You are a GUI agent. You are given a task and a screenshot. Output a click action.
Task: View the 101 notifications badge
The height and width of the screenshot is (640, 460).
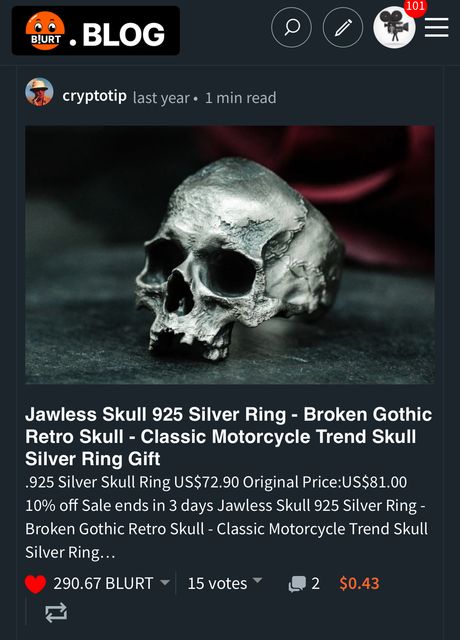(x=415, y=7)
